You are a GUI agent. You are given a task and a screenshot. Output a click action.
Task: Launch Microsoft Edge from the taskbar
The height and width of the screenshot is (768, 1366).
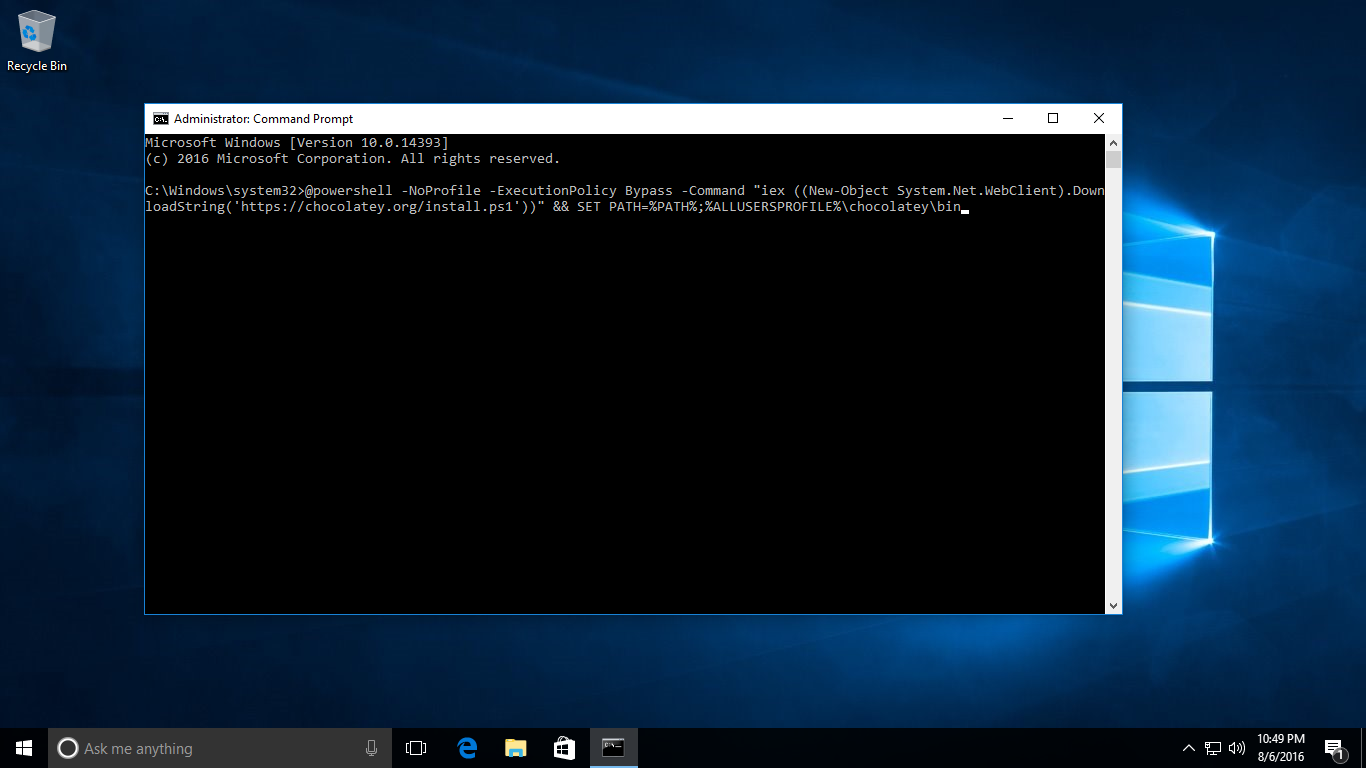(466, 748)
